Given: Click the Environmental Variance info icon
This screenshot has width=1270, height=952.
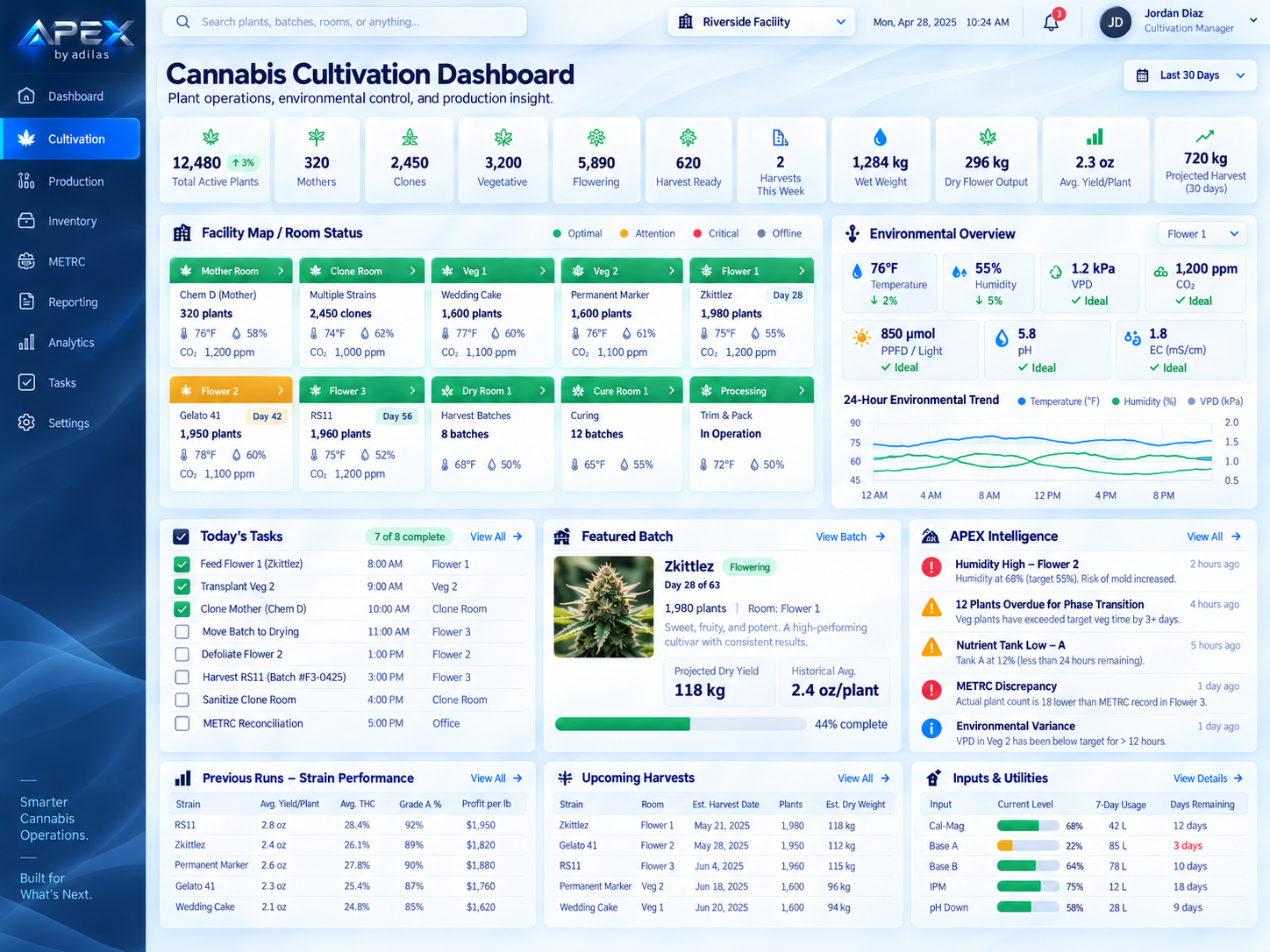Looking at the screenshot, I should tap(931, 728).
